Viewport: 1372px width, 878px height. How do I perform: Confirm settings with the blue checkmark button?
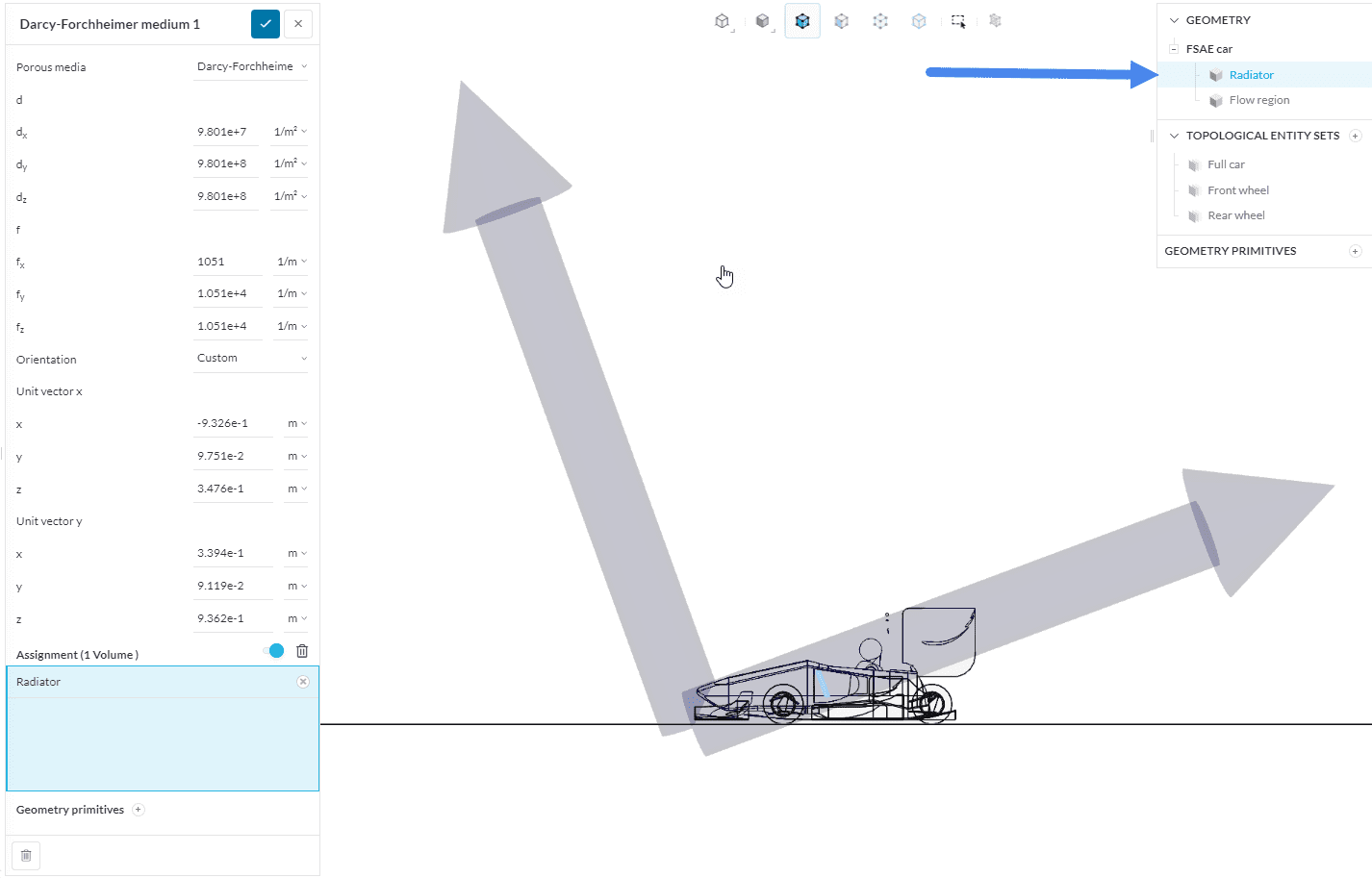click(x=265, y=24)
